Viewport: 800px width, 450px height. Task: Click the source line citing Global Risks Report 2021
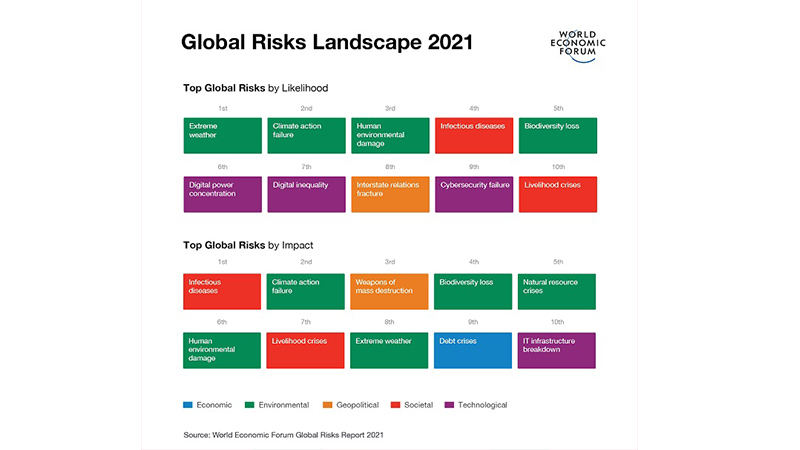[x=284, y=435]
